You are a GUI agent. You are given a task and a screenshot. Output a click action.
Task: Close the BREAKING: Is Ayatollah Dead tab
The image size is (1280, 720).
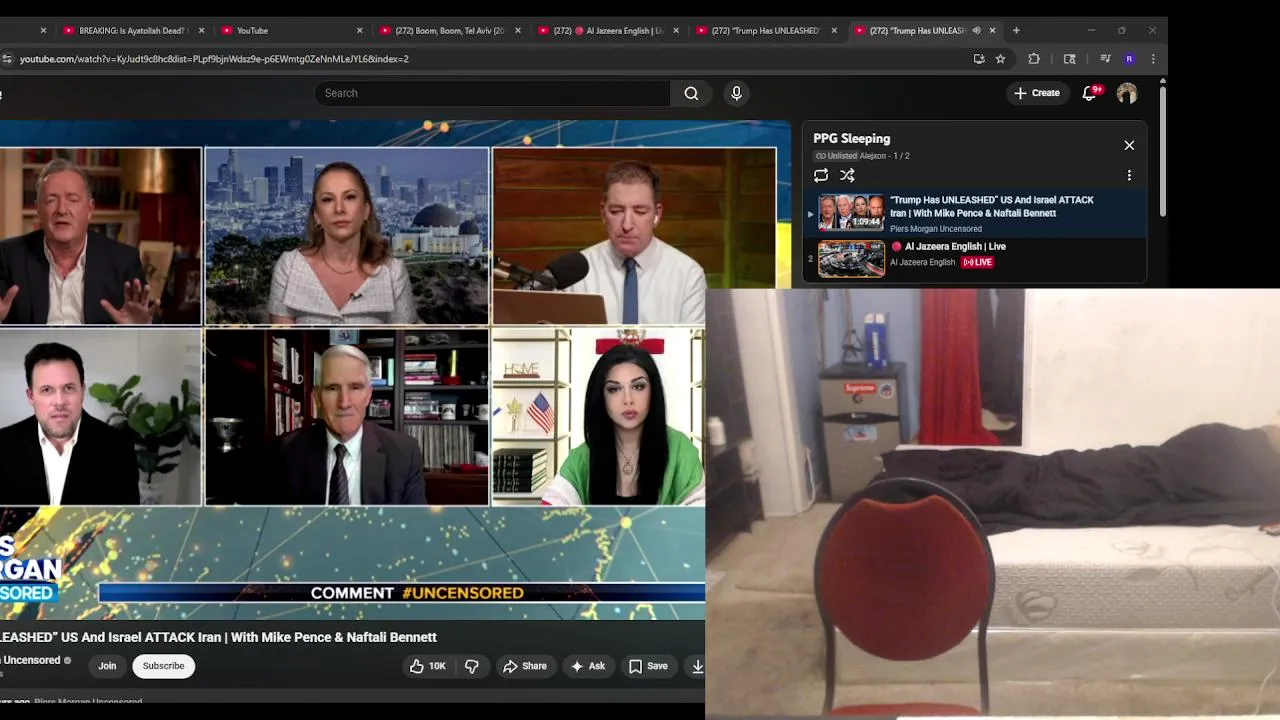tap(201, 30)
